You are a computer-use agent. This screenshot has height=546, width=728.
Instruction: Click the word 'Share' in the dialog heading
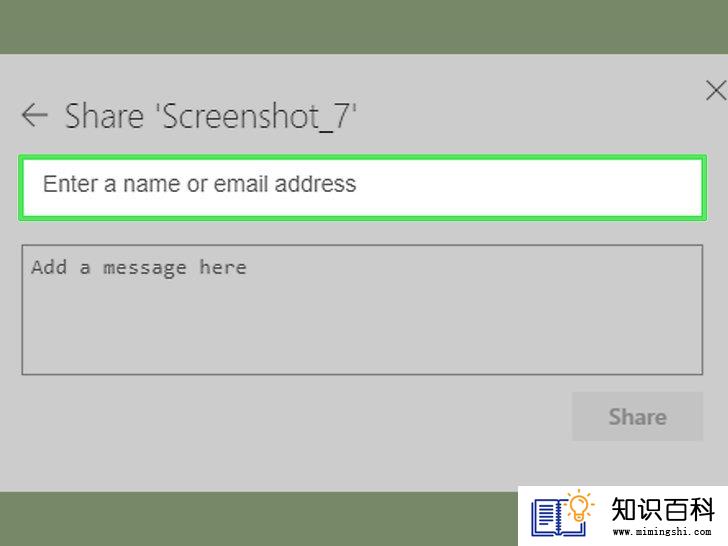point(104,116)
